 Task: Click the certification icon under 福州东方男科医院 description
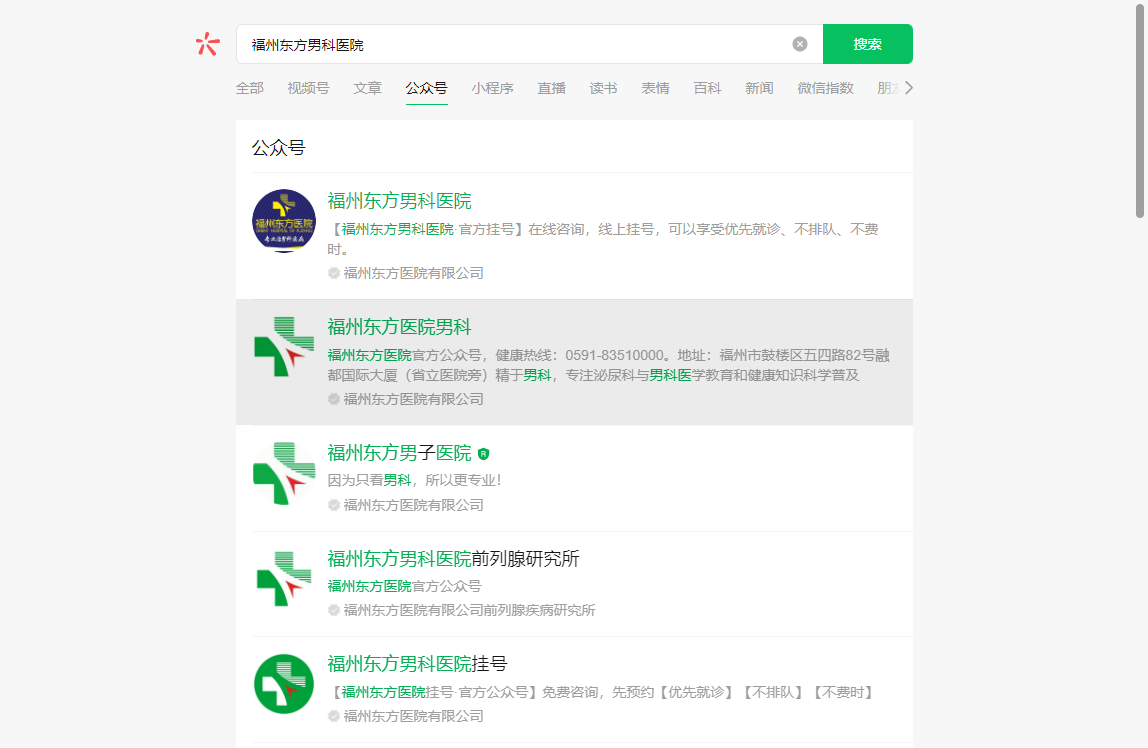coord(334,273)
